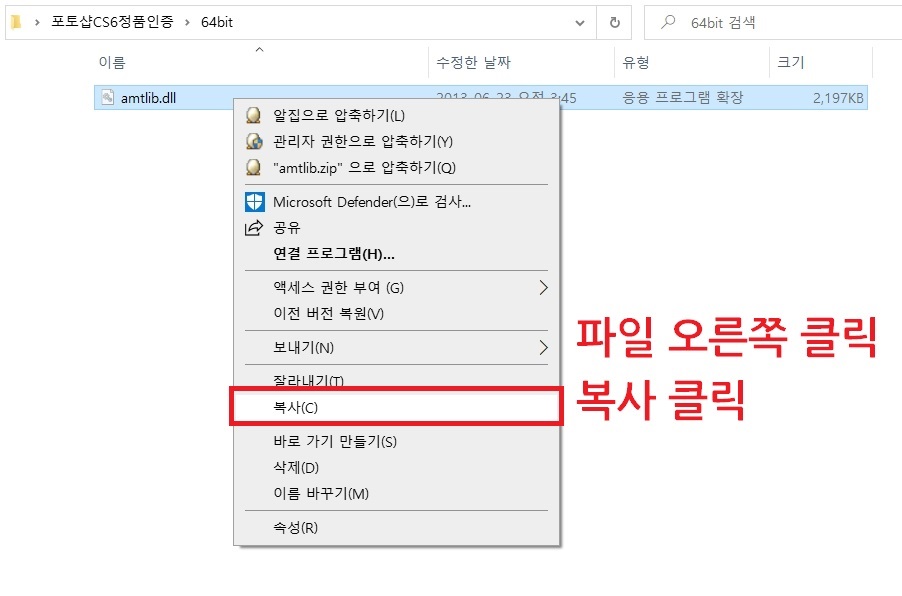Expand the 액세스 권한 부여 submenu arrow
This screenshot has height=596, width=902.
pos(544,287)
